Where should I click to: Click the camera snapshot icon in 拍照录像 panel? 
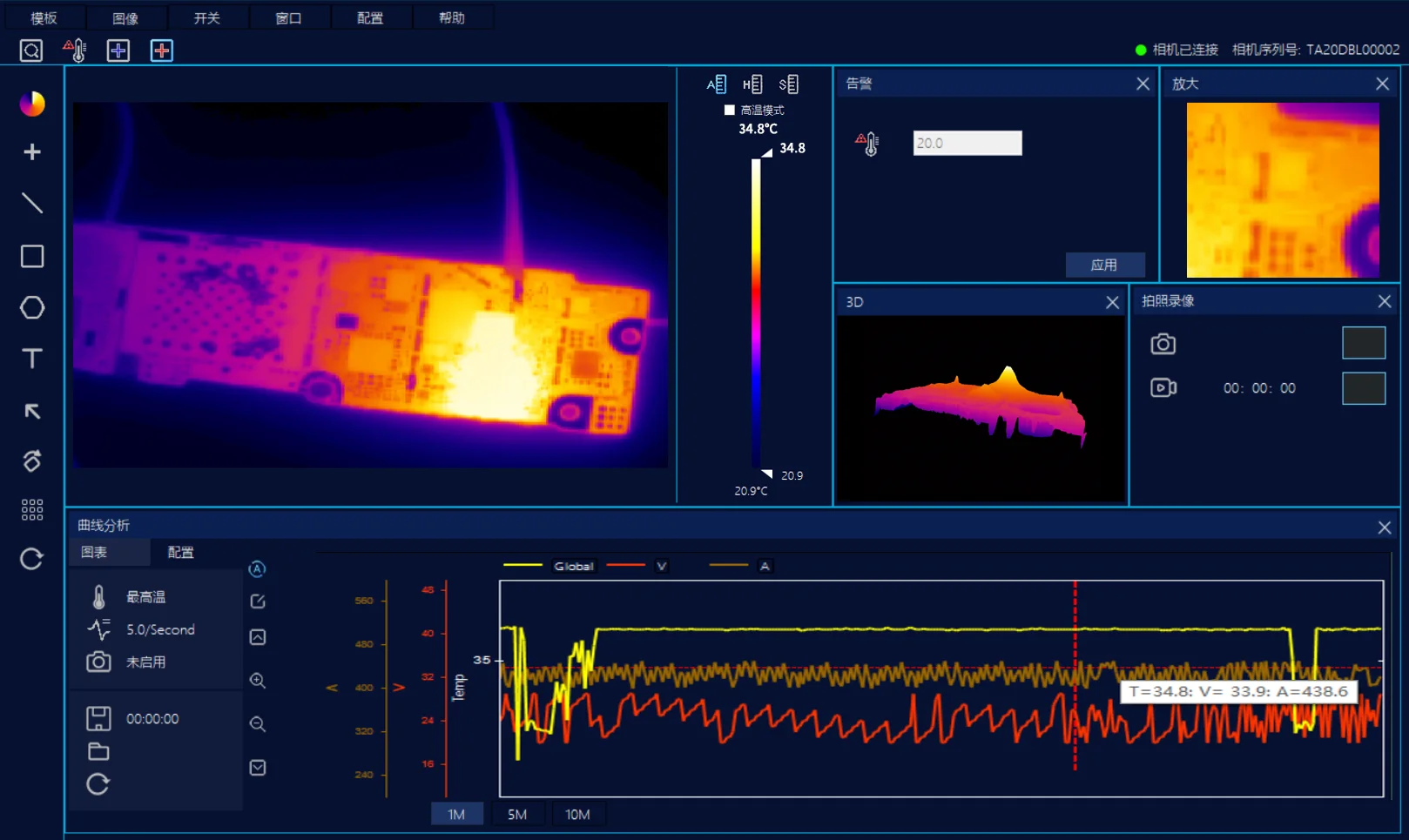click(x=1163, y=344)
